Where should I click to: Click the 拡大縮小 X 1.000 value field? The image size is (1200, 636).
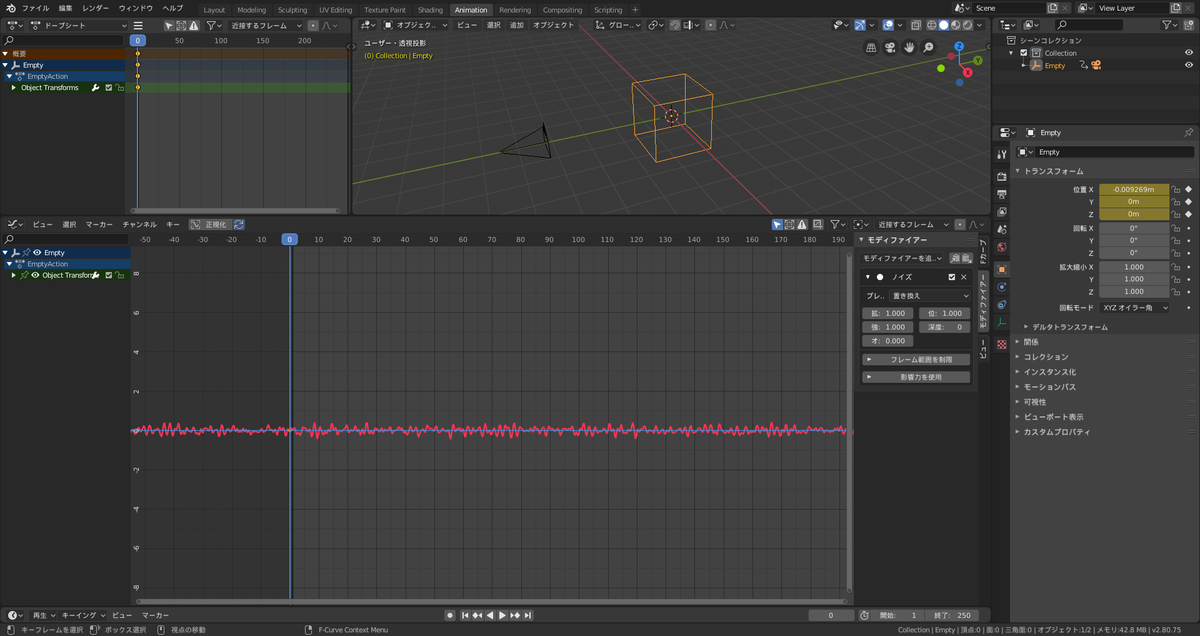coord(1134,267)
